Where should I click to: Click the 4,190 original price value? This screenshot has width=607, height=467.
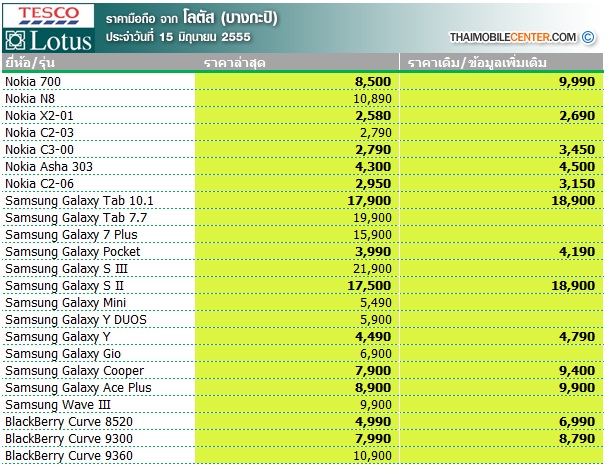[x=577, y=252]
